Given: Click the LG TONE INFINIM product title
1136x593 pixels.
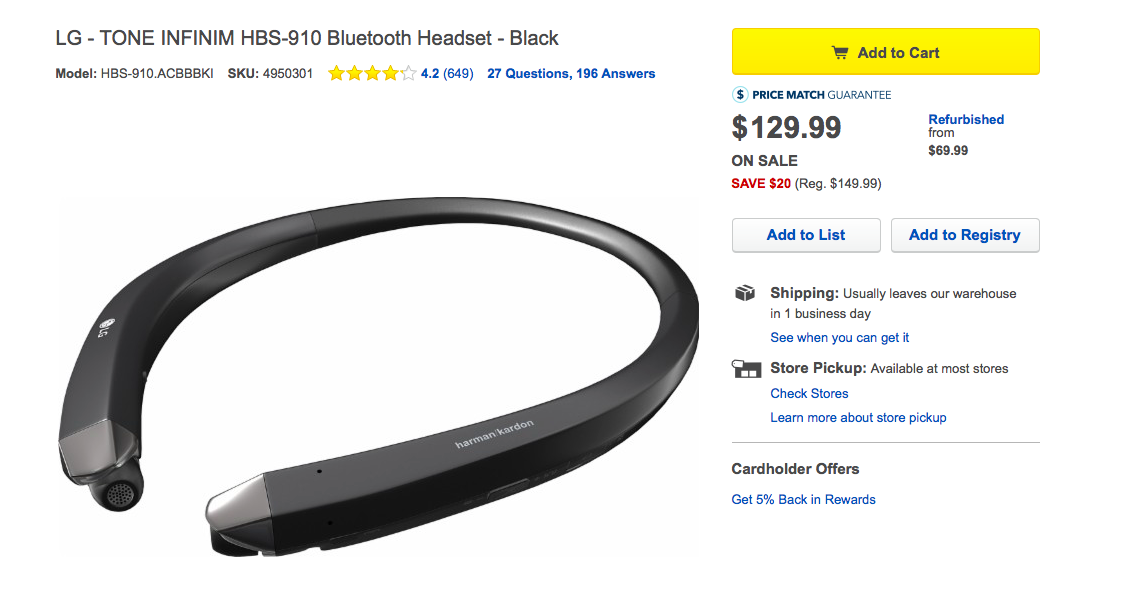Looking at the screenshot, I should click(307, 39).
